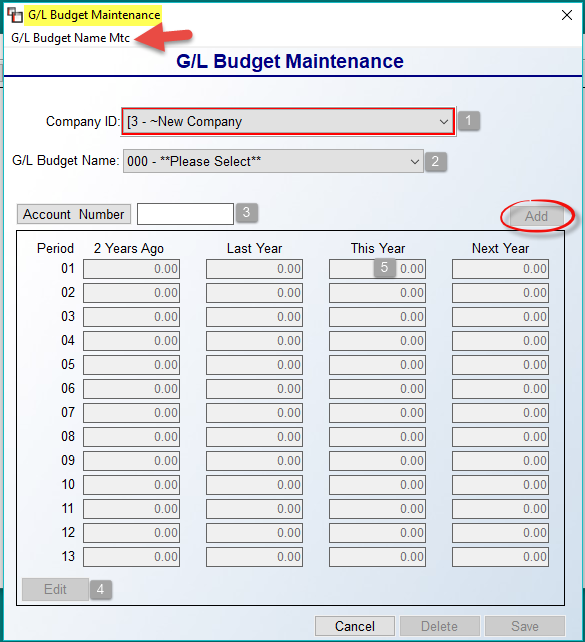Click the Save button
The height and width of the screenshot is (642, 585).
click(525, 626)
